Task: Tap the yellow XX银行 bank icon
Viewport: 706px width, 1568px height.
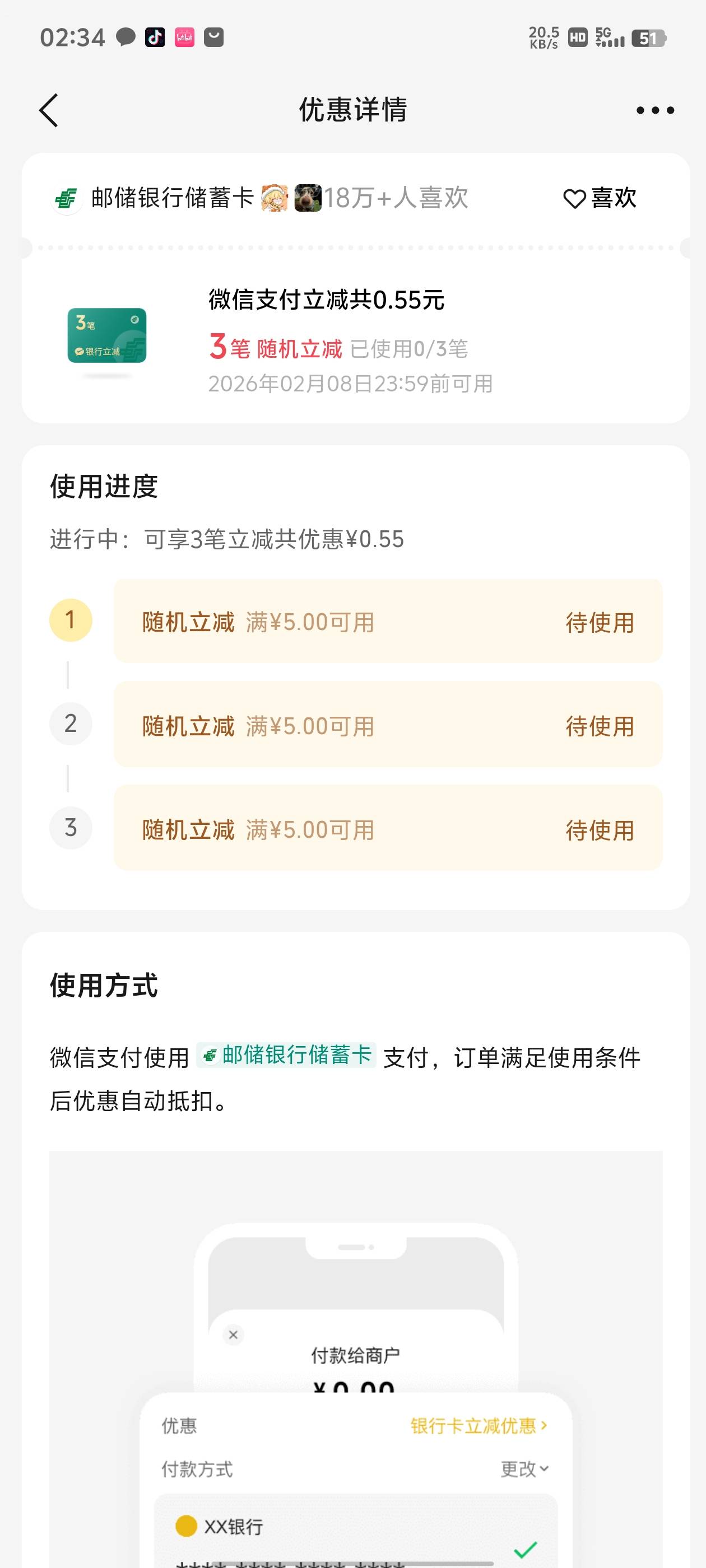Action: coord(186,1526)
